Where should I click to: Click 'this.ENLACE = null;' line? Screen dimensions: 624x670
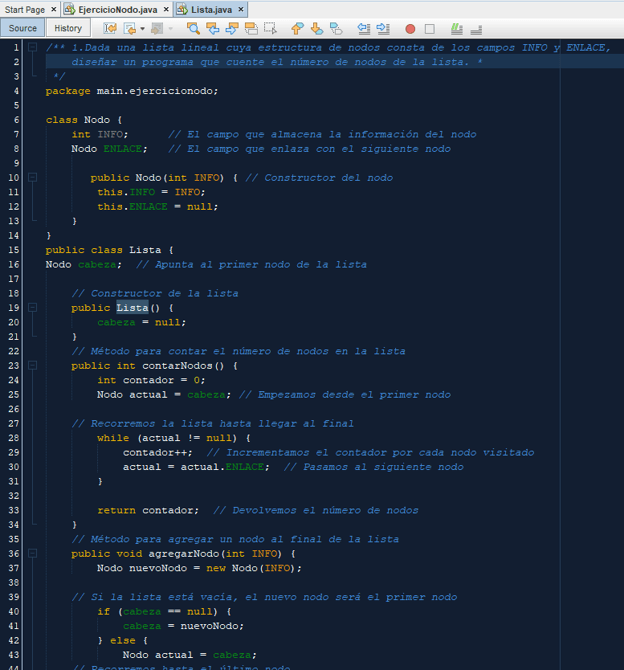pos(158,206)
